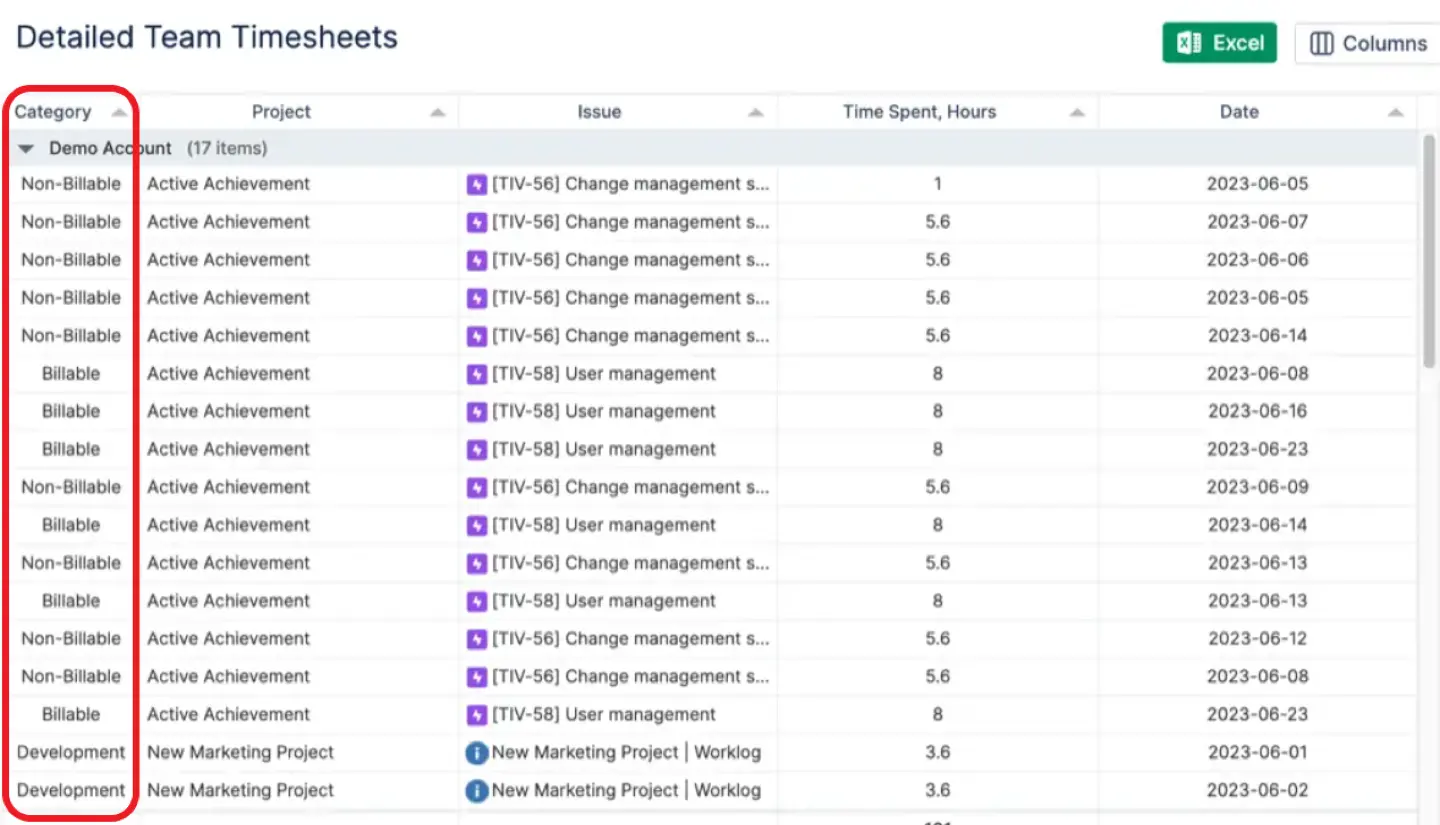
Task: Select the Issue column header
Action: (x=599, y=112)
